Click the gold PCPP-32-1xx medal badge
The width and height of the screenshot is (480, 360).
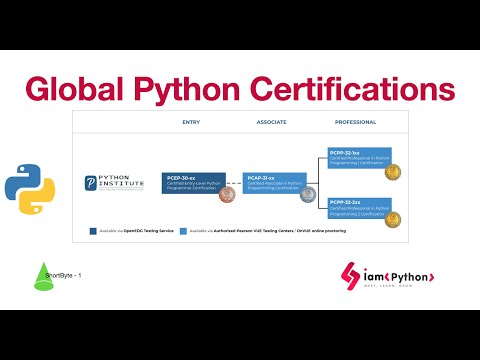(393, 172)
